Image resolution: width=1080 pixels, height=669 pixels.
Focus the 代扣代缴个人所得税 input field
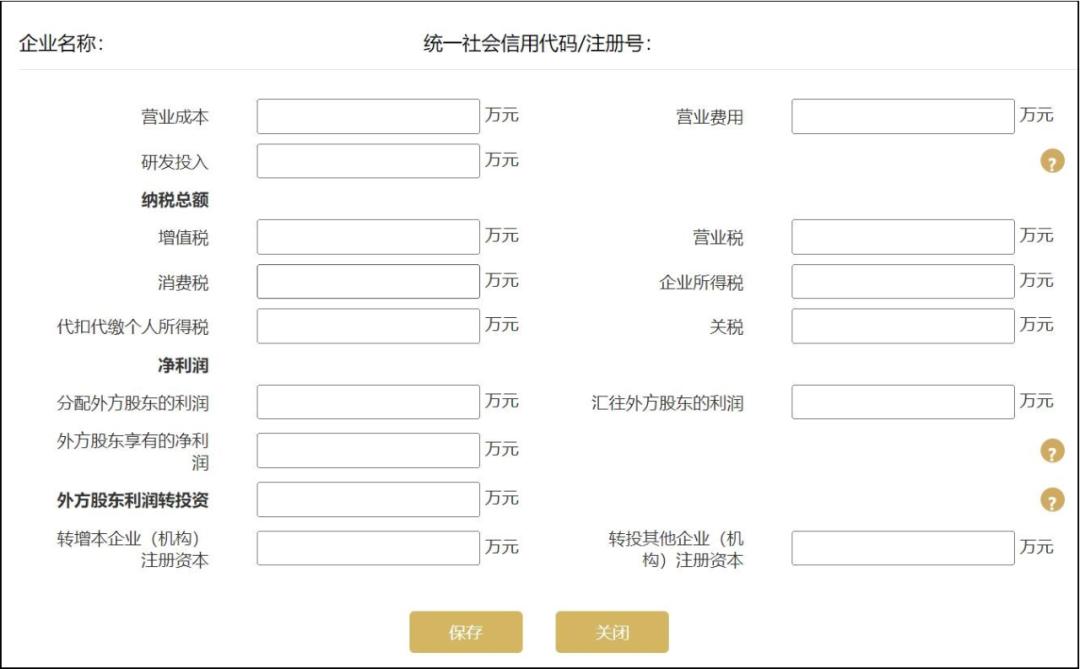367,324
